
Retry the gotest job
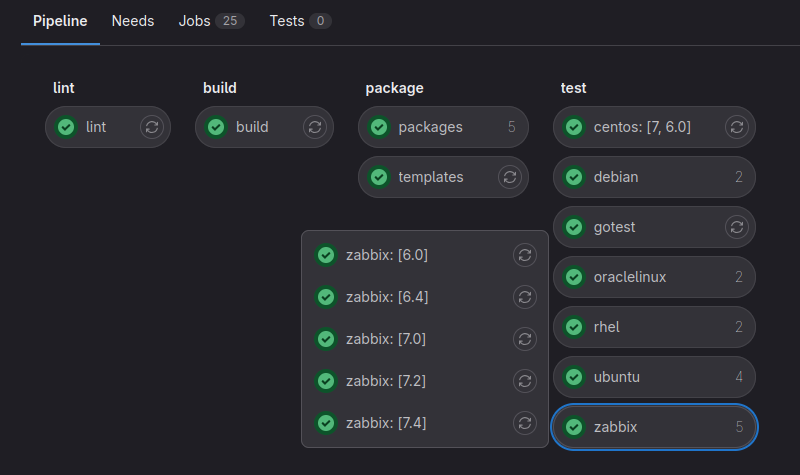(x=737, y=227)
